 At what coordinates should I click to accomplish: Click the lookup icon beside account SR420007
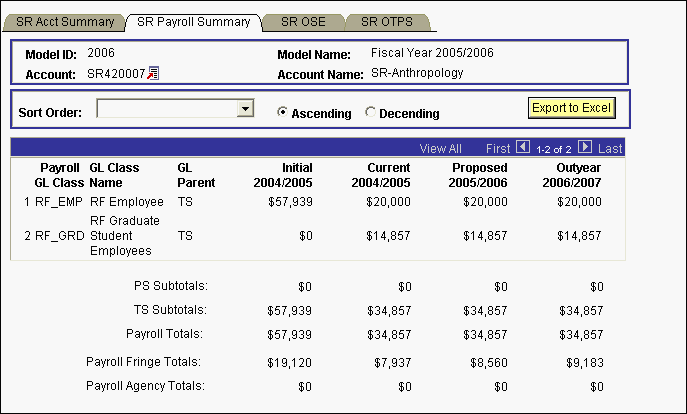[153, 73]
